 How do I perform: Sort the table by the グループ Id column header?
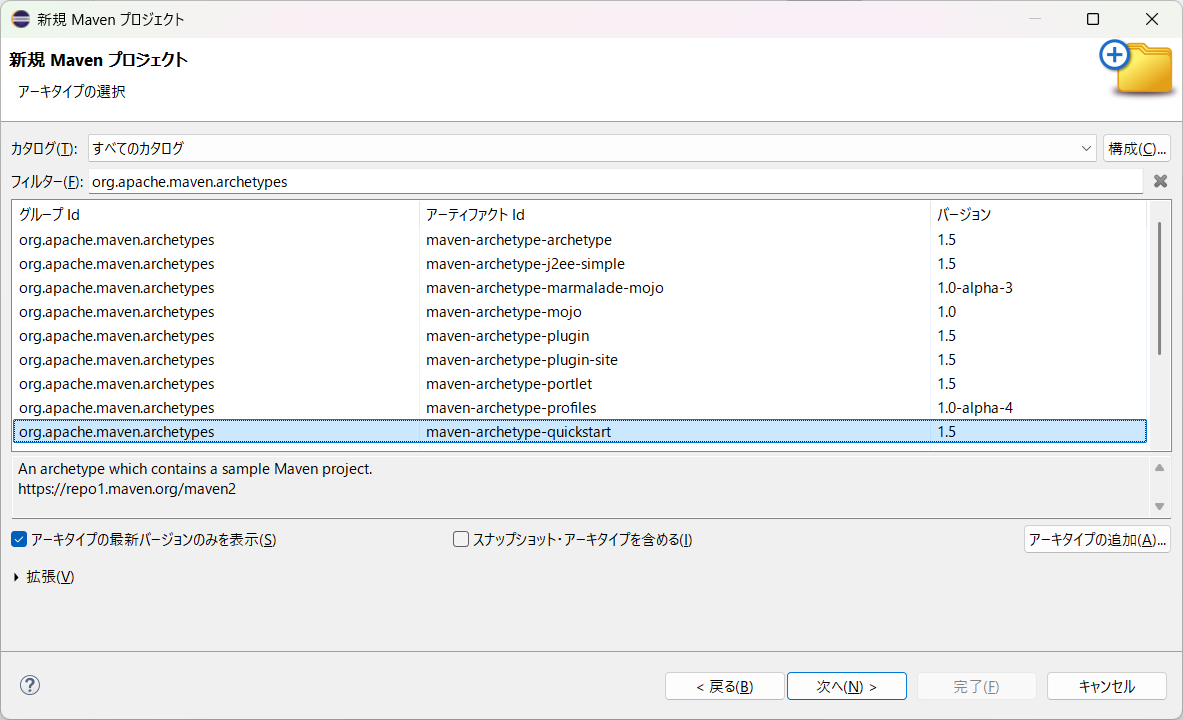point(215,215)
